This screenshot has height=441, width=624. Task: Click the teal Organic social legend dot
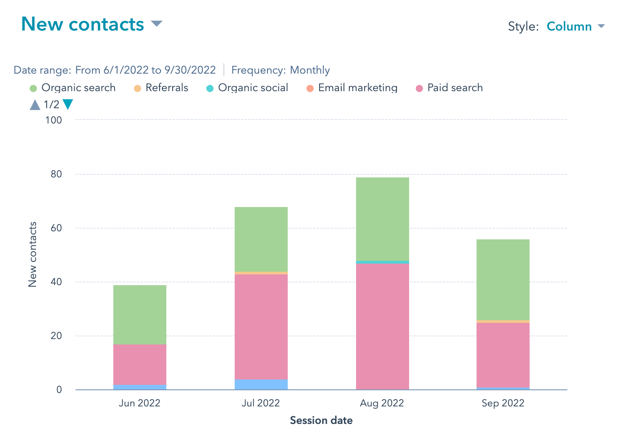(210, 88)
